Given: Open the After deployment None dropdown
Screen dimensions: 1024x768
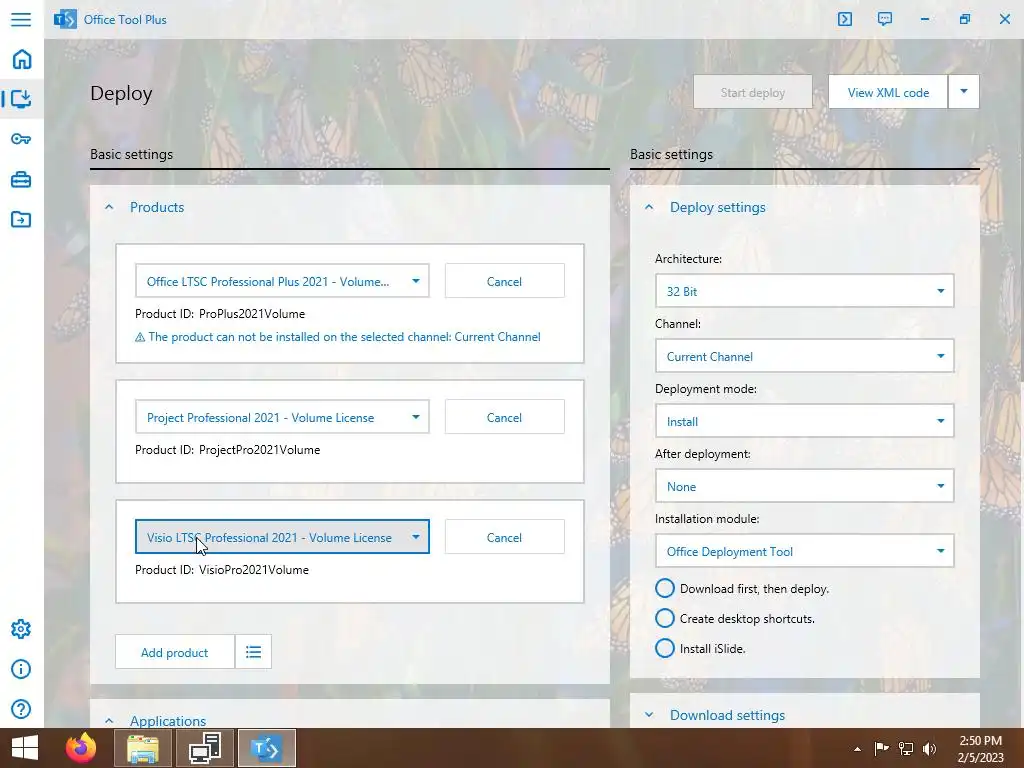Looking at the screenshot, I should point(805,486).
